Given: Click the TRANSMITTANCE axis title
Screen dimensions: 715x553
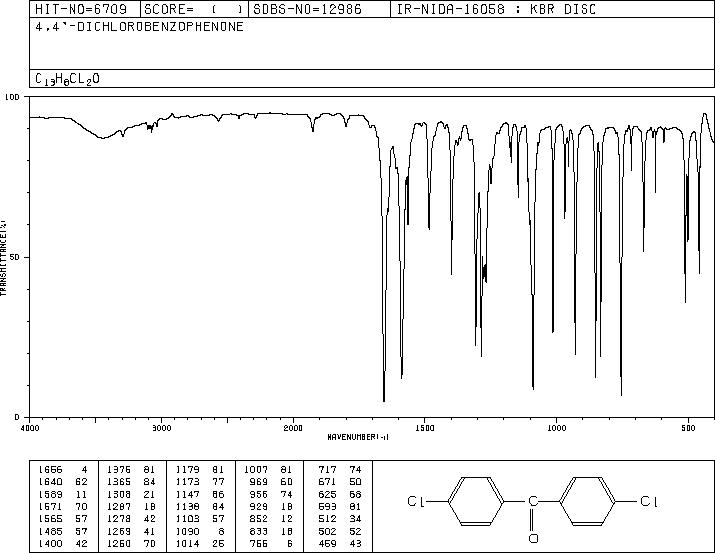Looking at the screenshot, I should (3, 258).
